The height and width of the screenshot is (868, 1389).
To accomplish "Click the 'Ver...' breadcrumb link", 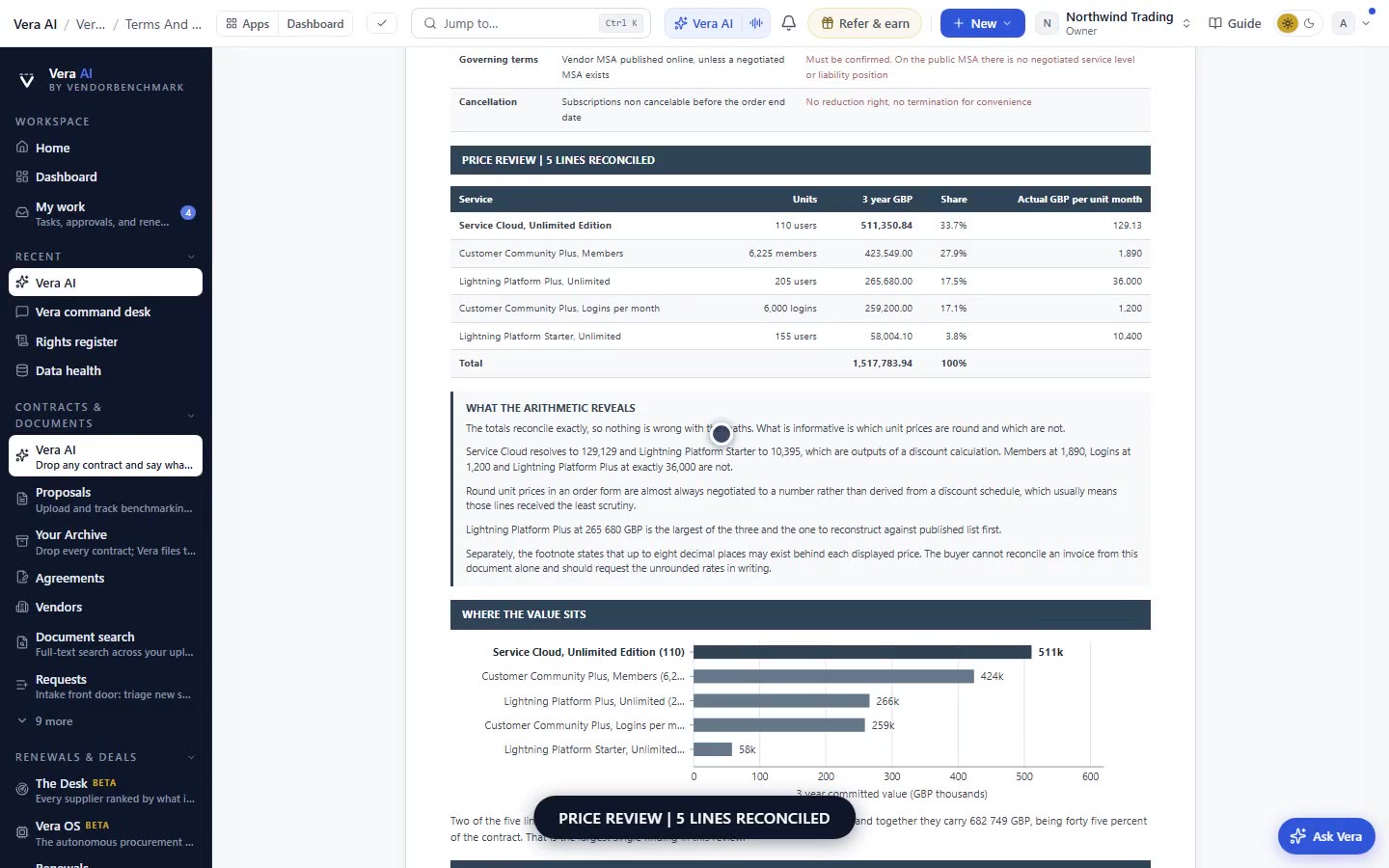I will tap(91, 24).
